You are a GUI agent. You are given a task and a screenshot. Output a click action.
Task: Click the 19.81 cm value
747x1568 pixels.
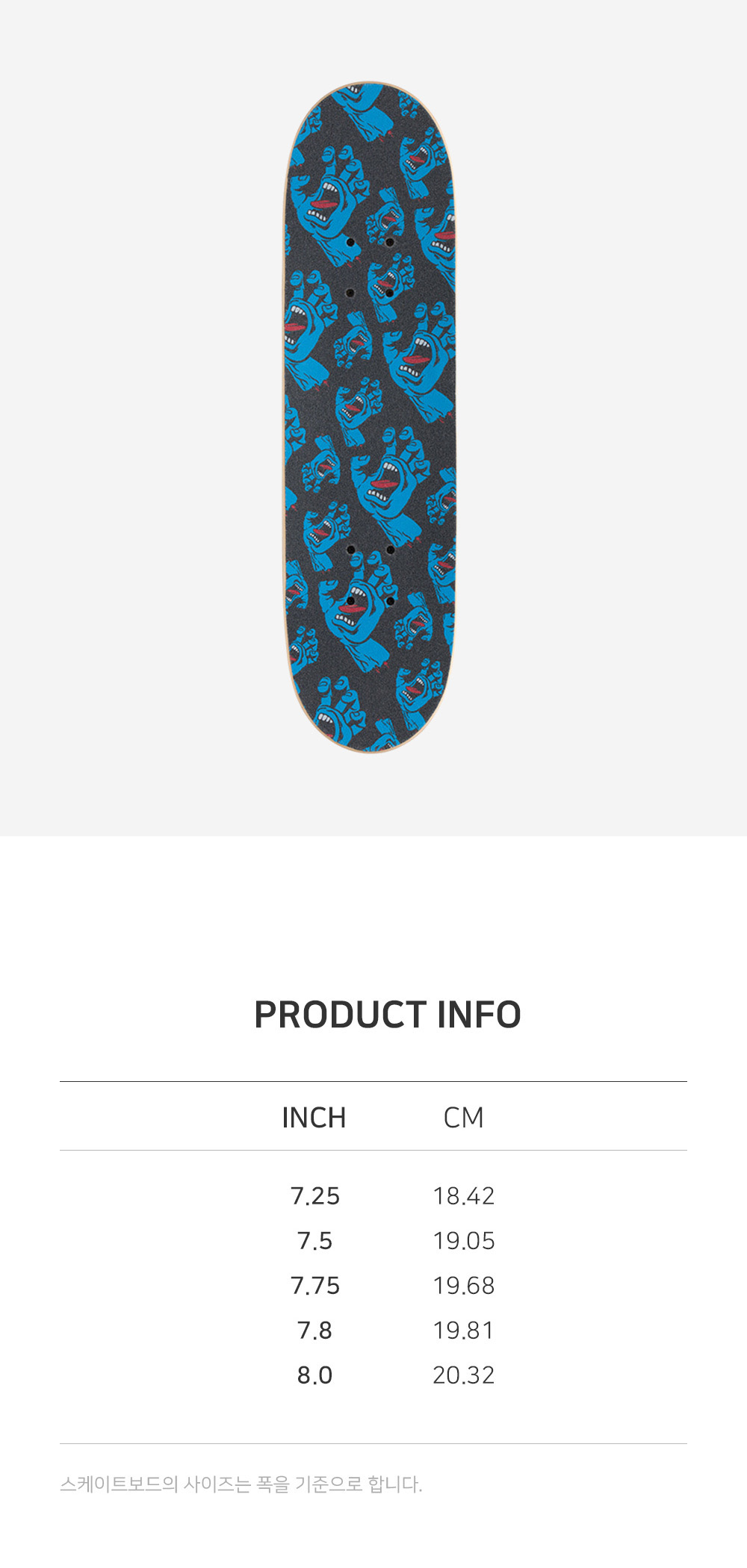tap(463, 1331)
